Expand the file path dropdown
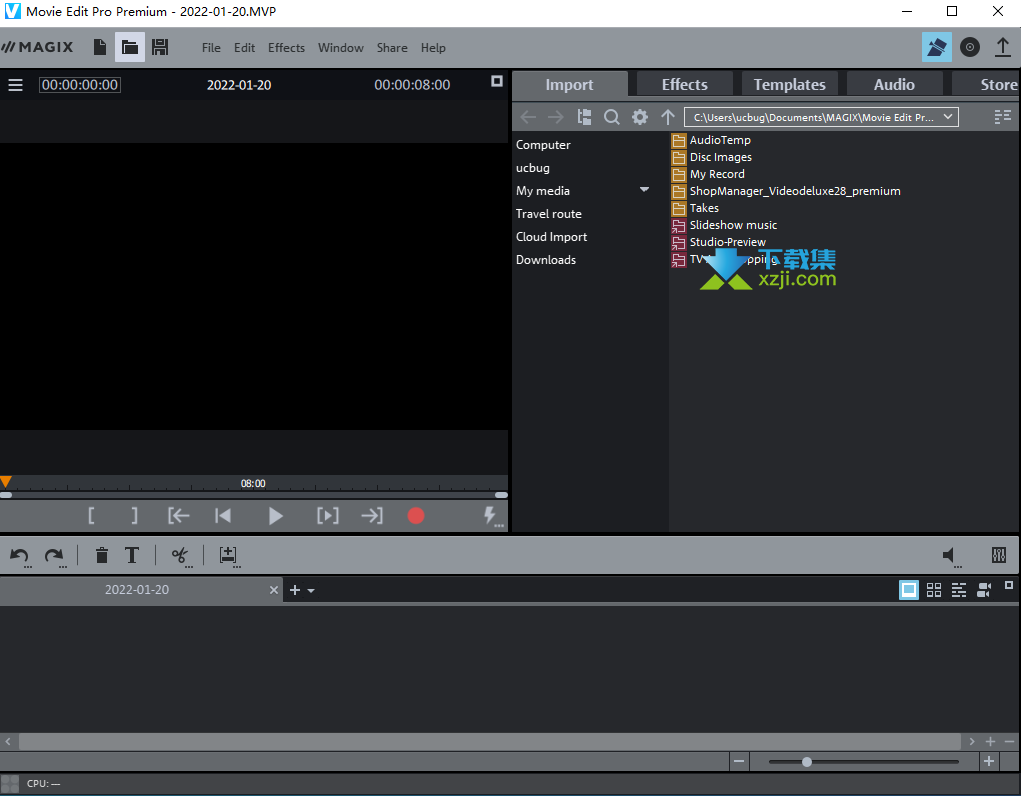 tap(948, 117)
